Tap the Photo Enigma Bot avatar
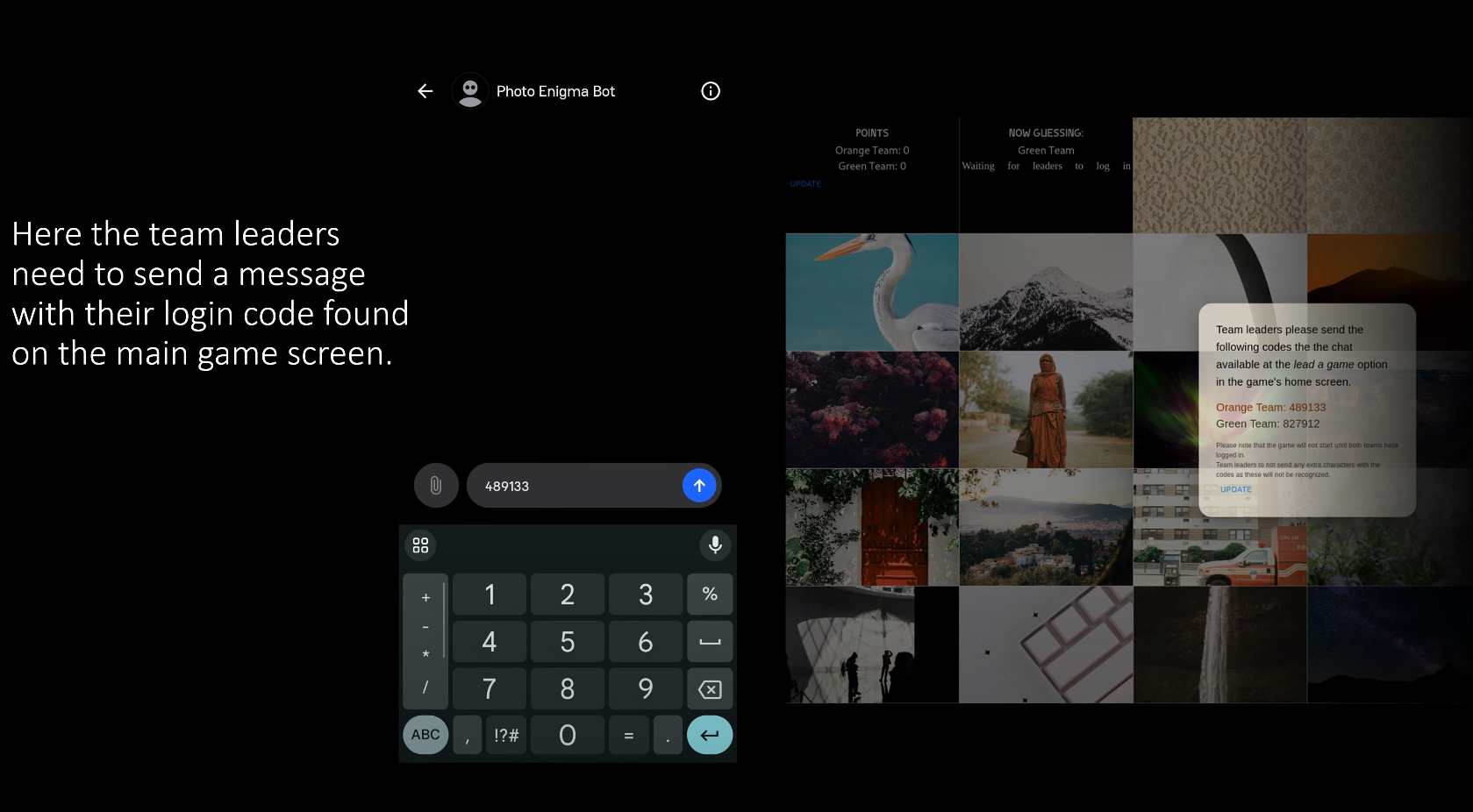 pyautogui.click(x=470, y=91)
